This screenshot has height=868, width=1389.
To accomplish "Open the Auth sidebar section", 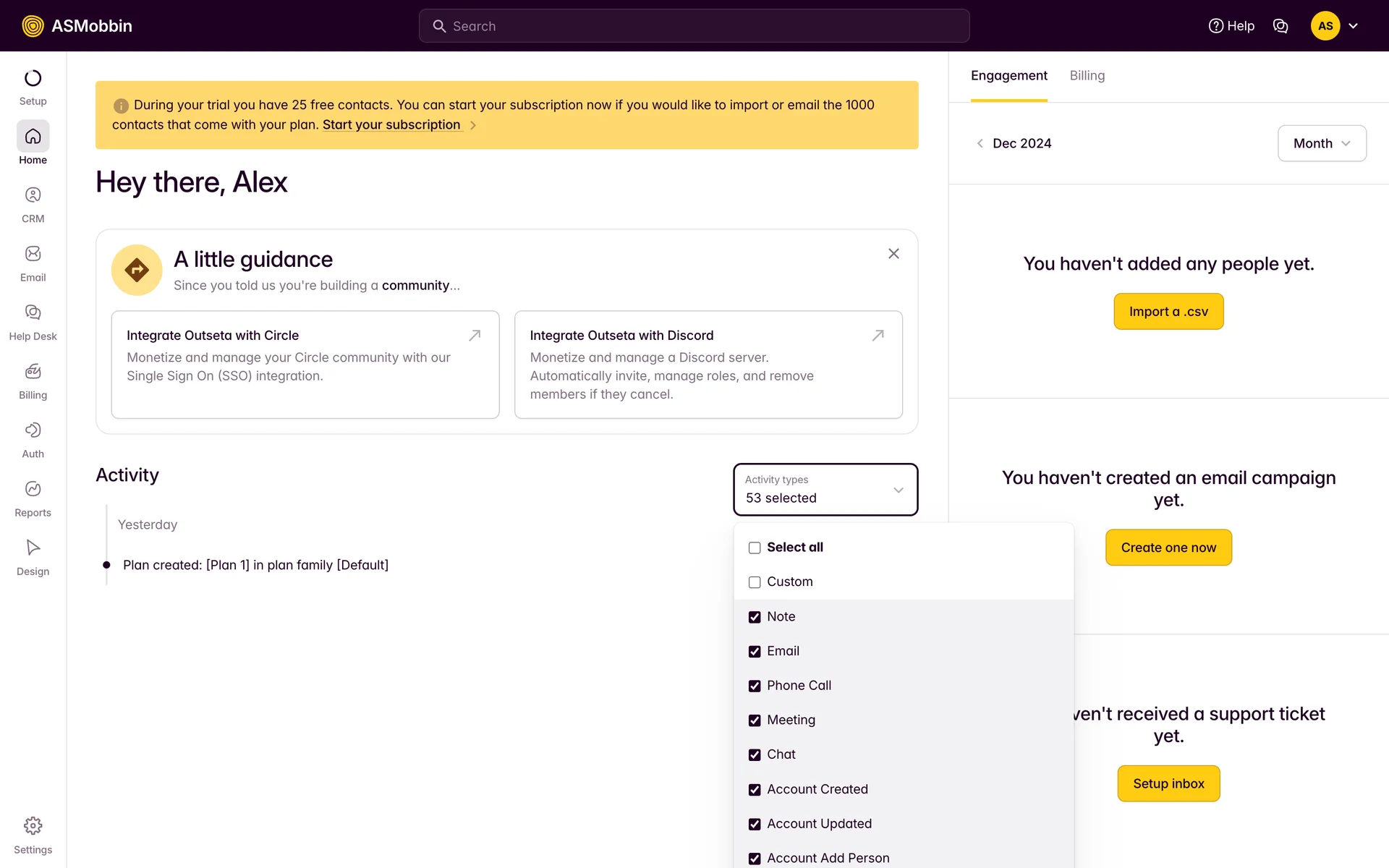I will (33, 440).
